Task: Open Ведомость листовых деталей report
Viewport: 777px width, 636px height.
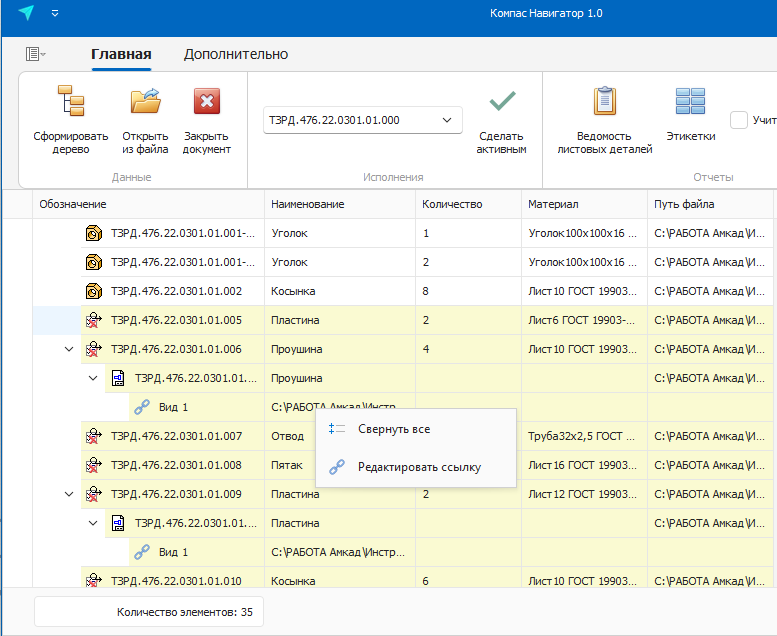Action: [x=604, y=102]
